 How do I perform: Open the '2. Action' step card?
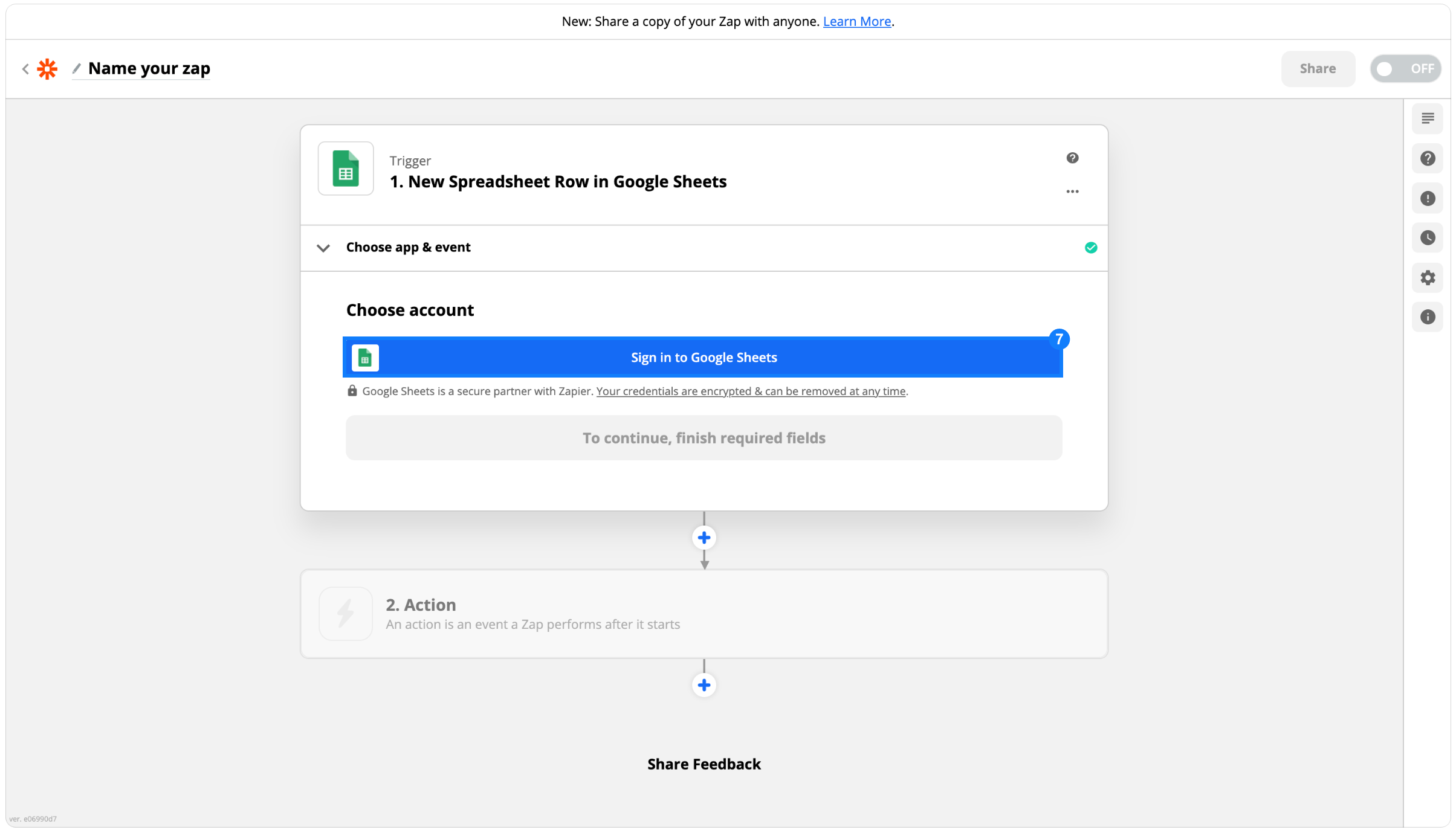pos(704,613)
